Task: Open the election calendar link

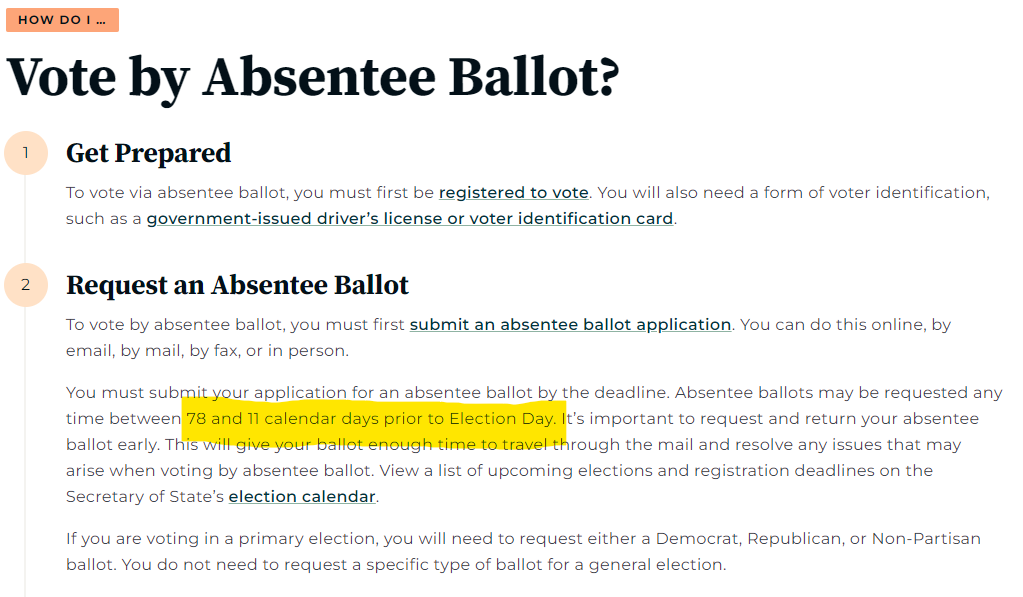Action: pyautogui.click(x=302, y=497)
